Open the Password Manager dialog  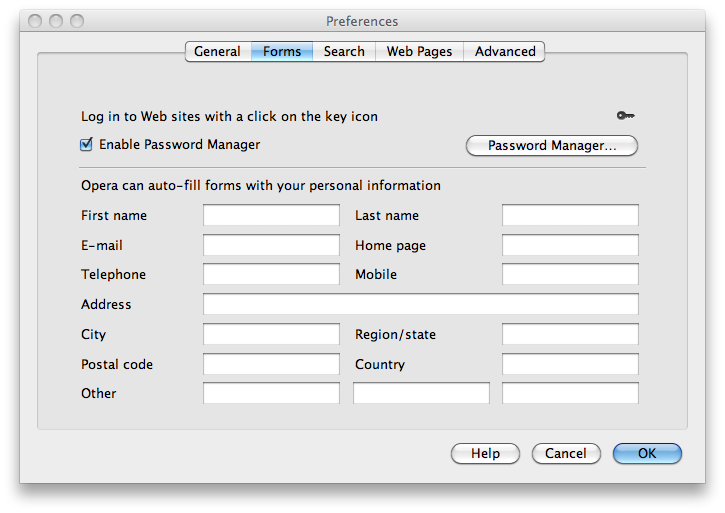point(551,146)
